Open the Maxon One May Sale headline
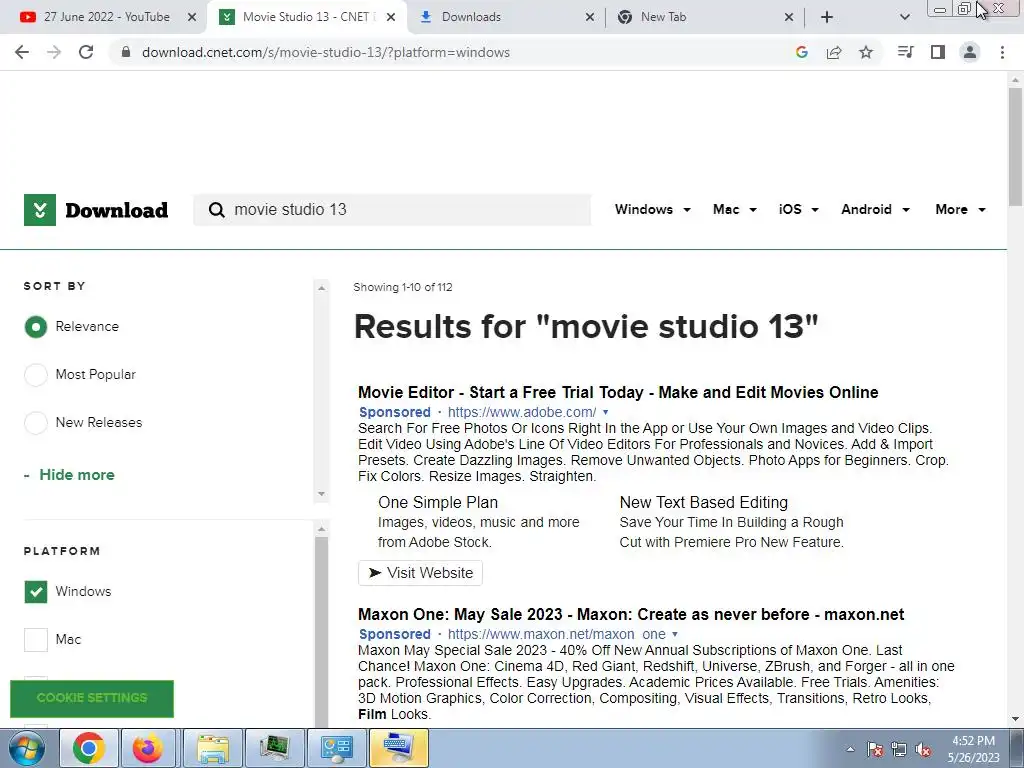The width and height of the screenshot is (1024, 768). click(x=631, y=615)
